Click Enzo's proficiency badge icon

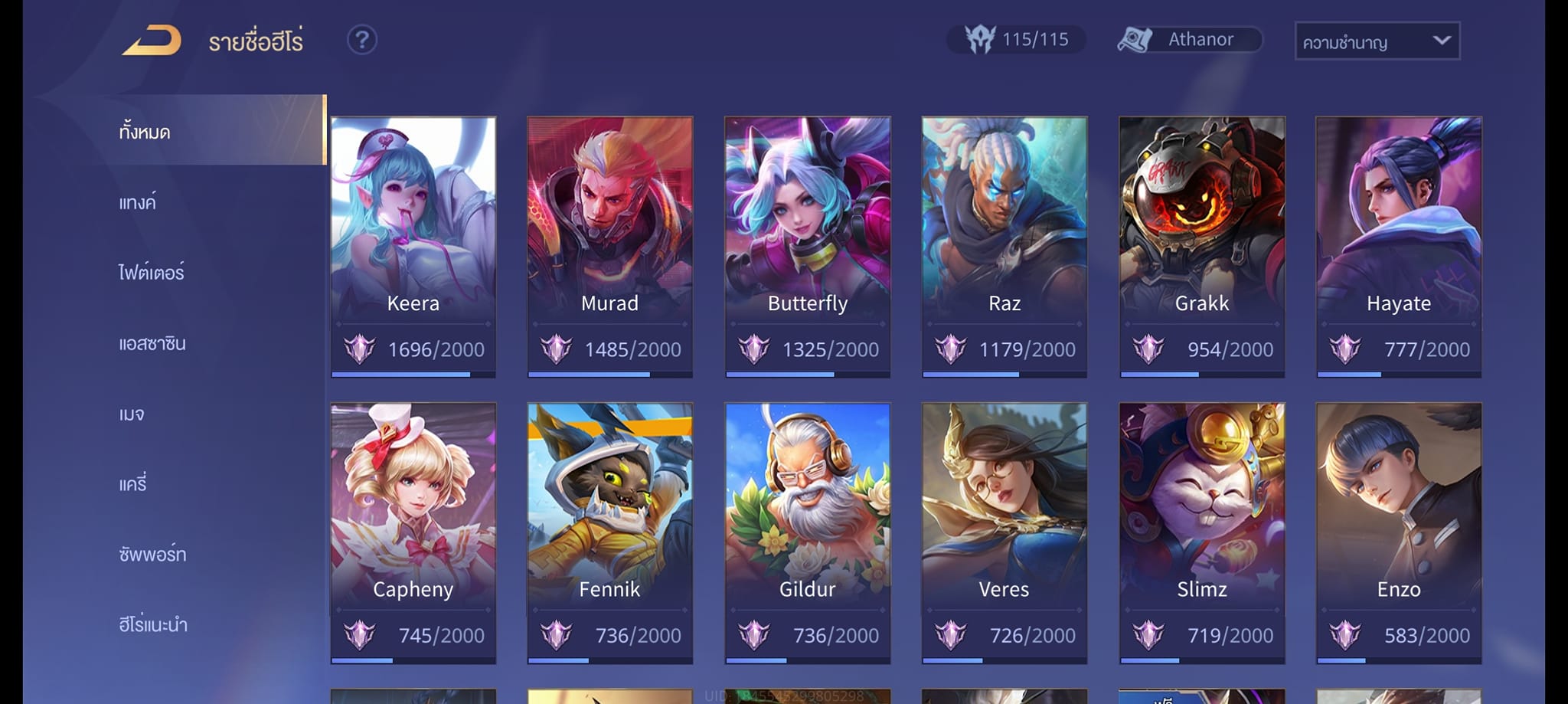coord(1344,635)
